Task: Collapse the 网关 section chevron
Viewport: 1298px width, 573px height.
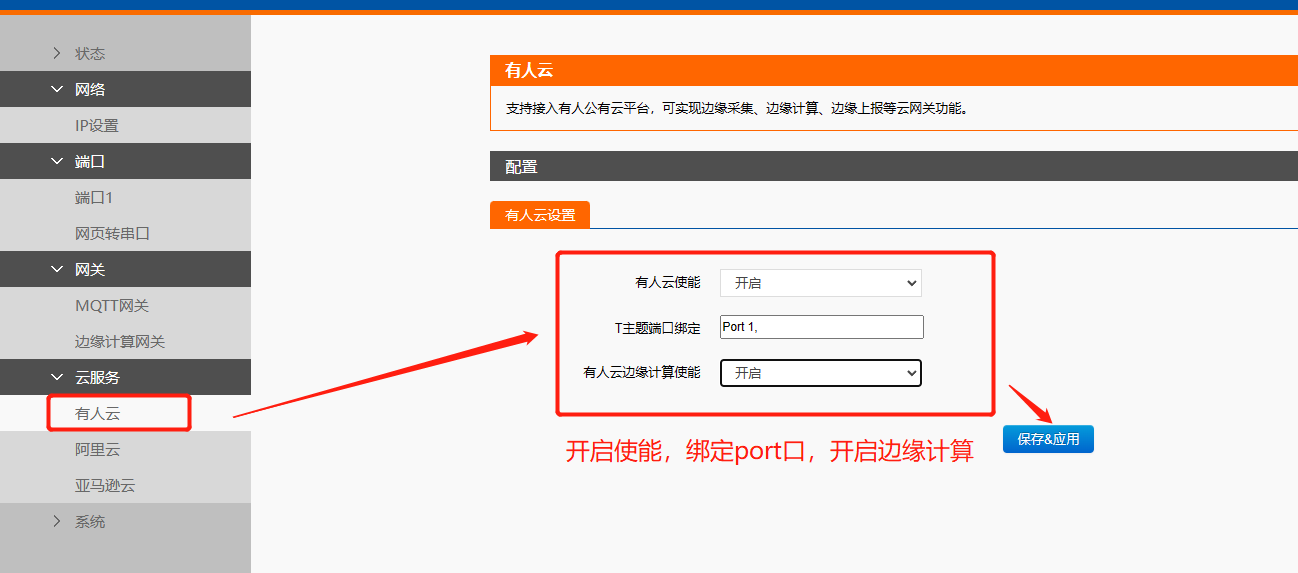Action: 57,269
